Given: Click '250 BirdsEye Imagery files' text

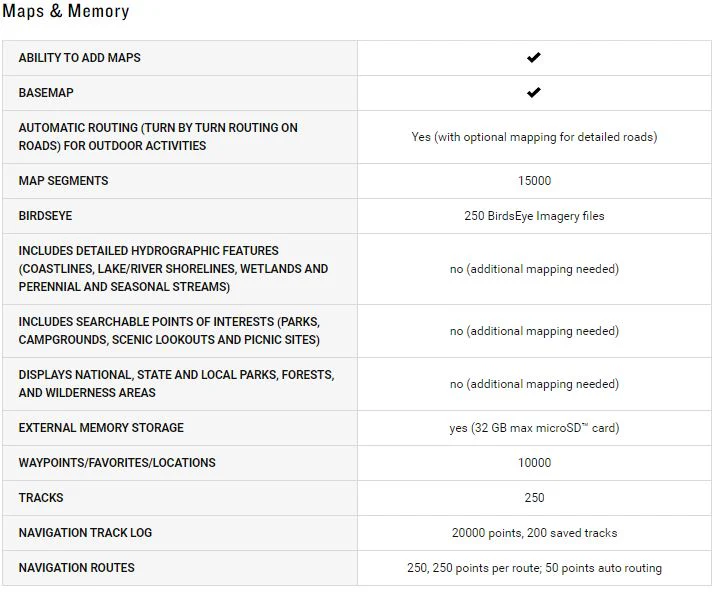Looking at the screenshot, I should [534, 216].
